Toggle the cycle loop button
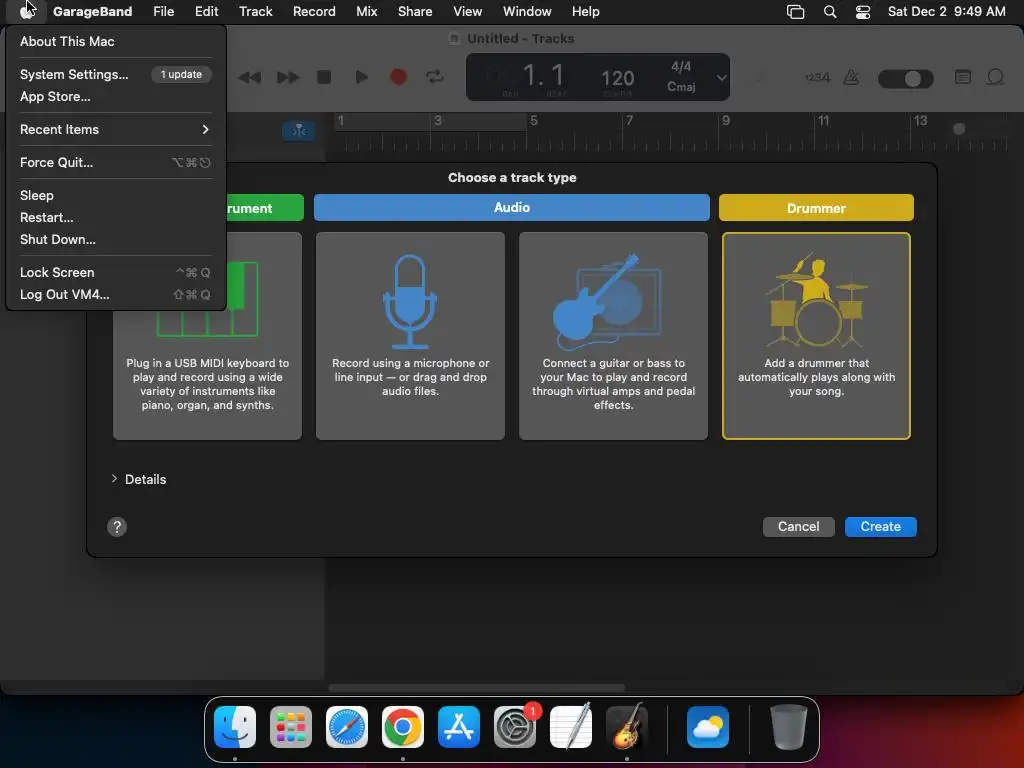This screenshot has height=768, width=1024. click(435, 77)
